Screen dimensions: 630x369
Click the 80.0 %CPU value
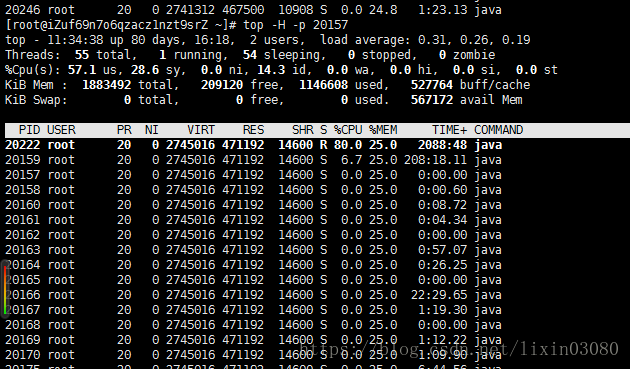click(x=348, y=145)
